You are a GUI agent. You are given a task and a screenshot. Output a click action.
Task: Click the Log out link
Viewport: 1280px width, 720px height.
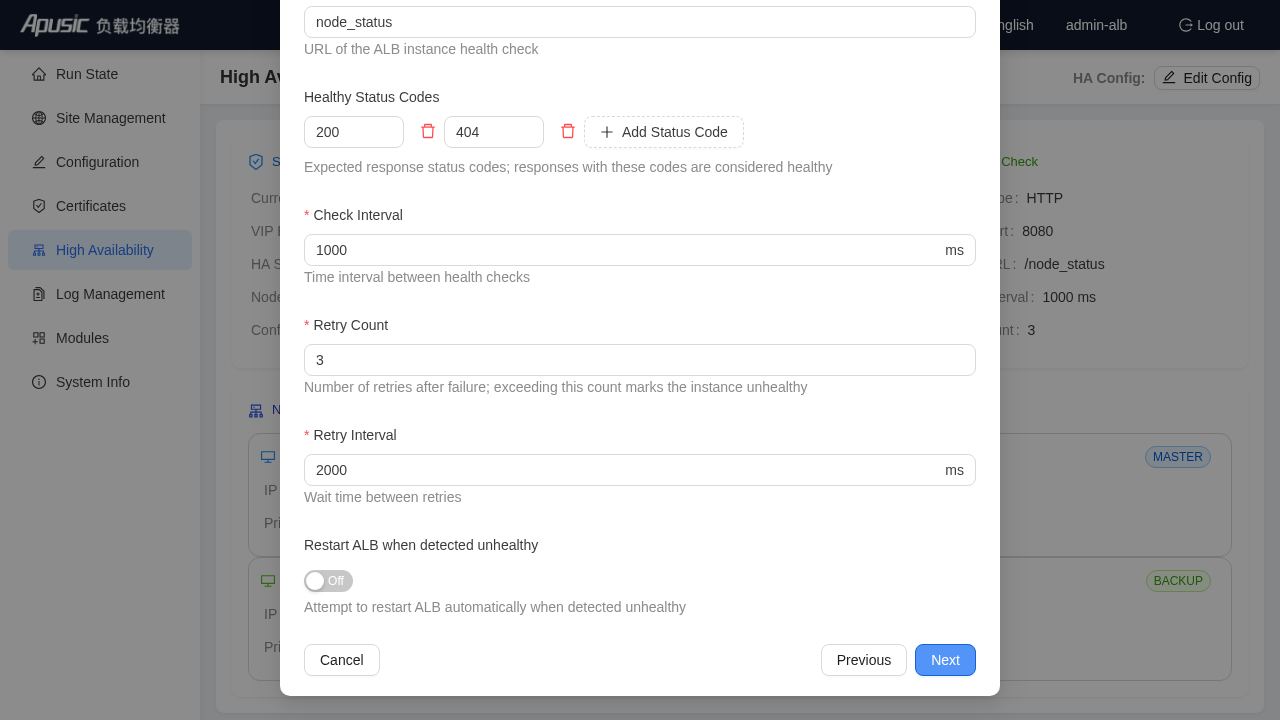pos(1211,25)
